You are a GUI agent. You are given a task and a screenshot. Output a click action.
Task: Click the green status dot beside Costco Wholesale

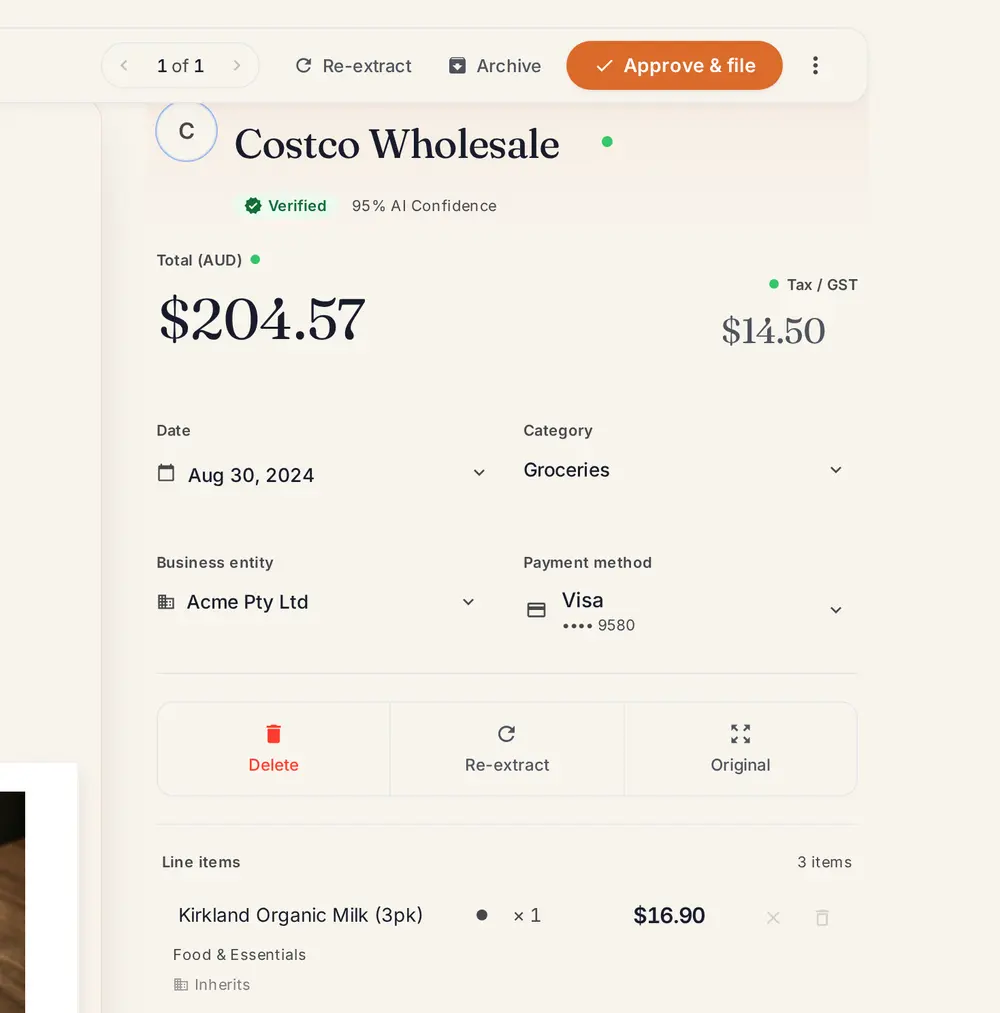click(607, 141)
